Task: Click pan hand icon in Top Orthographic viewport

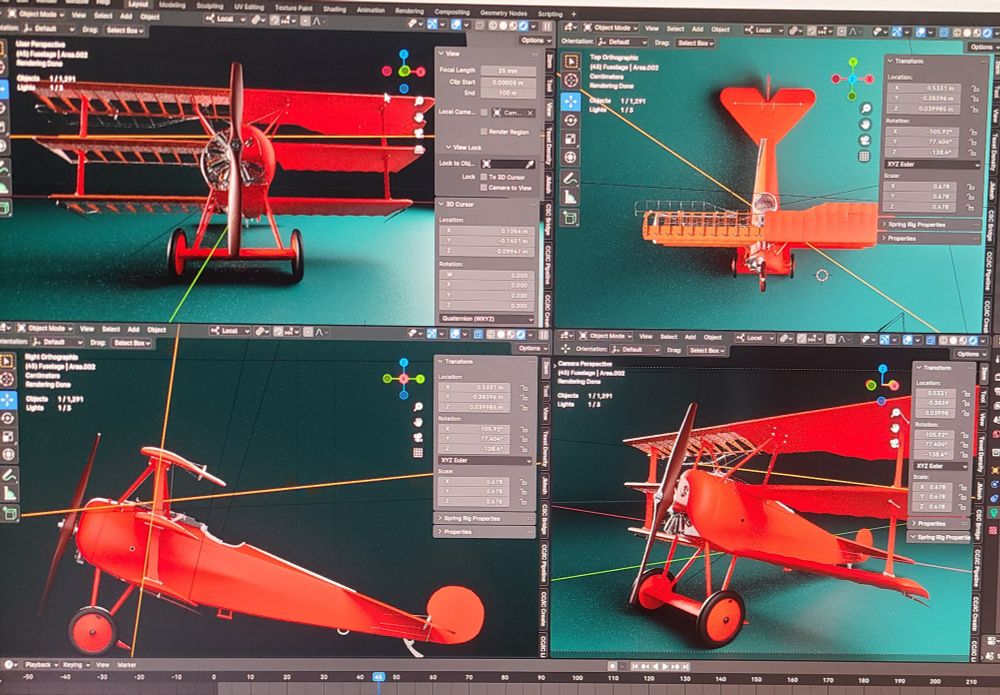Action: pyautogui.click(x=865, y=125)
